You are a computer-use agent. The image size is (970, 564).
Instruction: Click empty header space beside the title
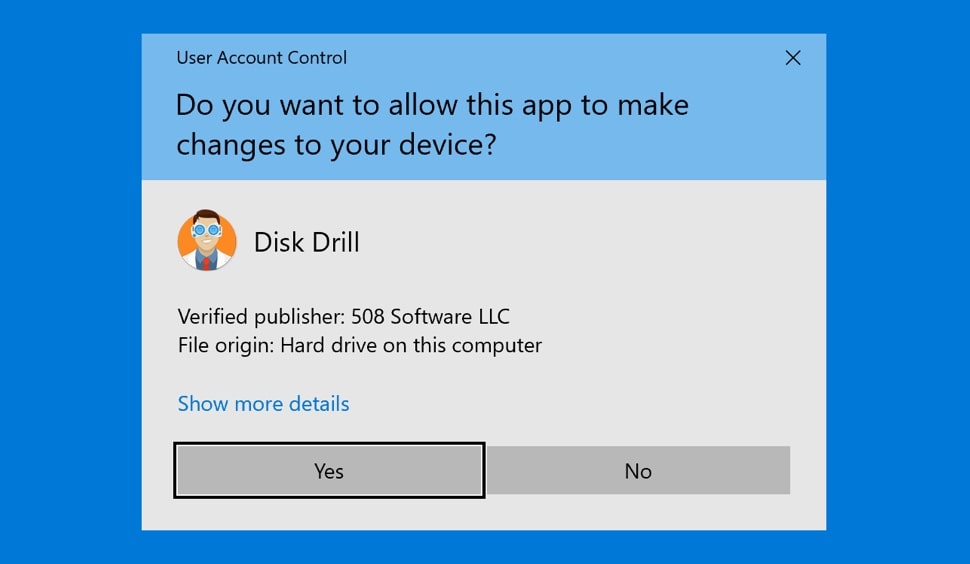point(560,58)
